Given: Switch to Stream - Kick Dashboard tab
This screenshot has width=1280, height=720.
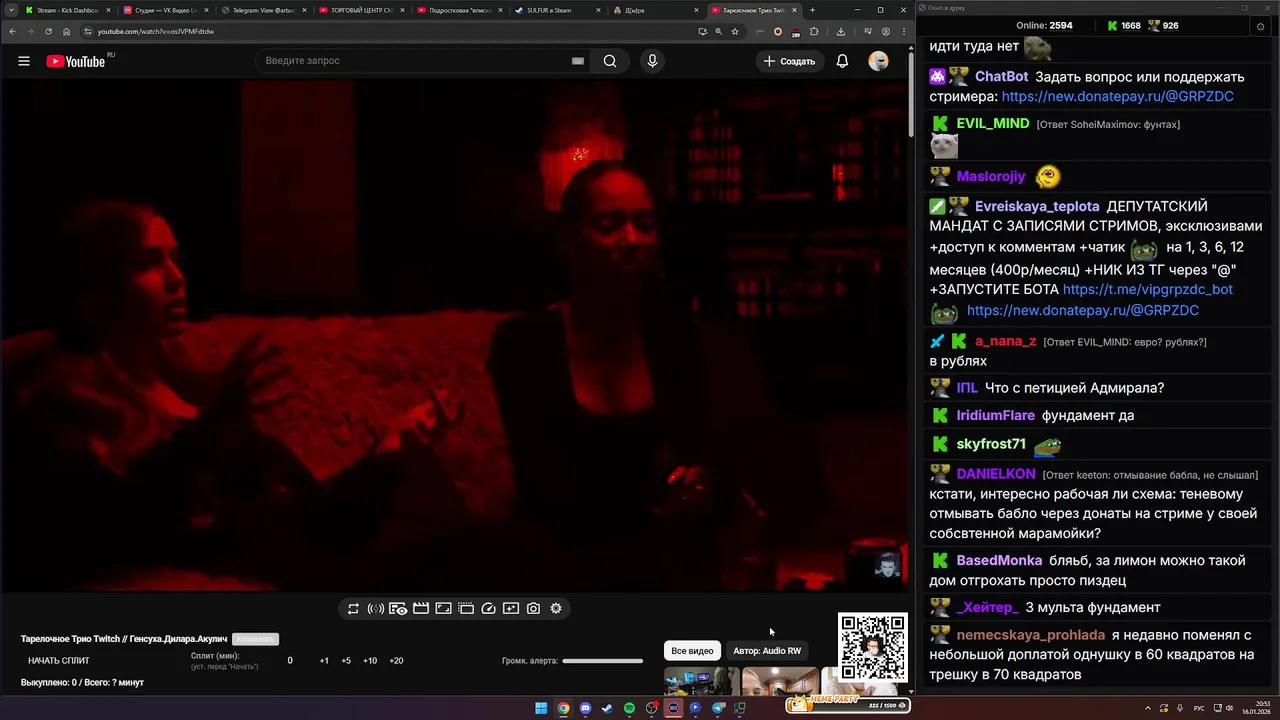Looking at the screenshot, I should 67,10.
